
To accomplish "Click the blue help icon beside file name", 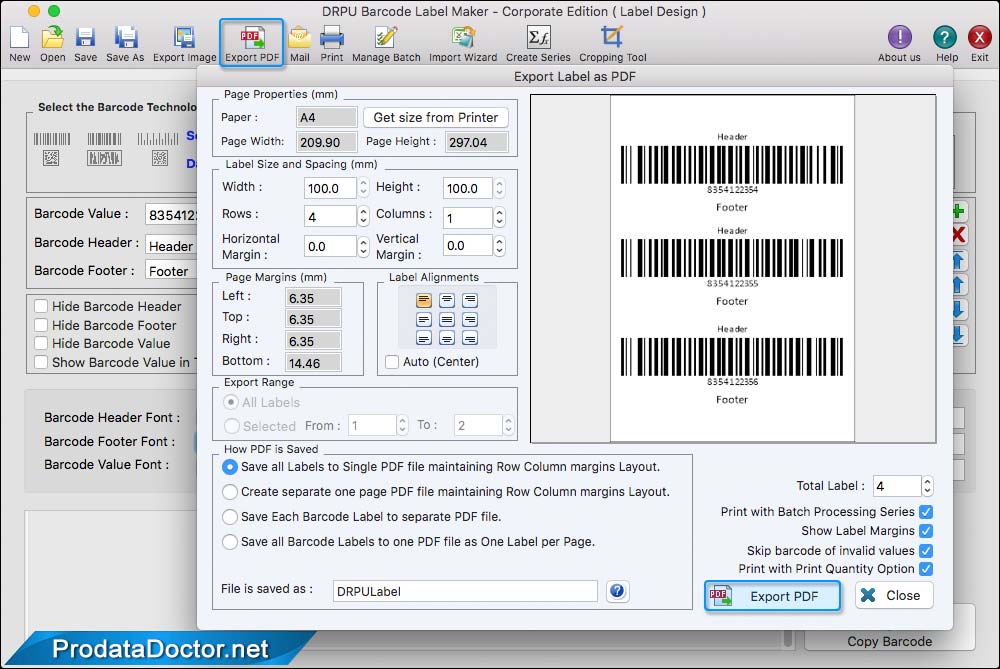I will click(617, 591).
